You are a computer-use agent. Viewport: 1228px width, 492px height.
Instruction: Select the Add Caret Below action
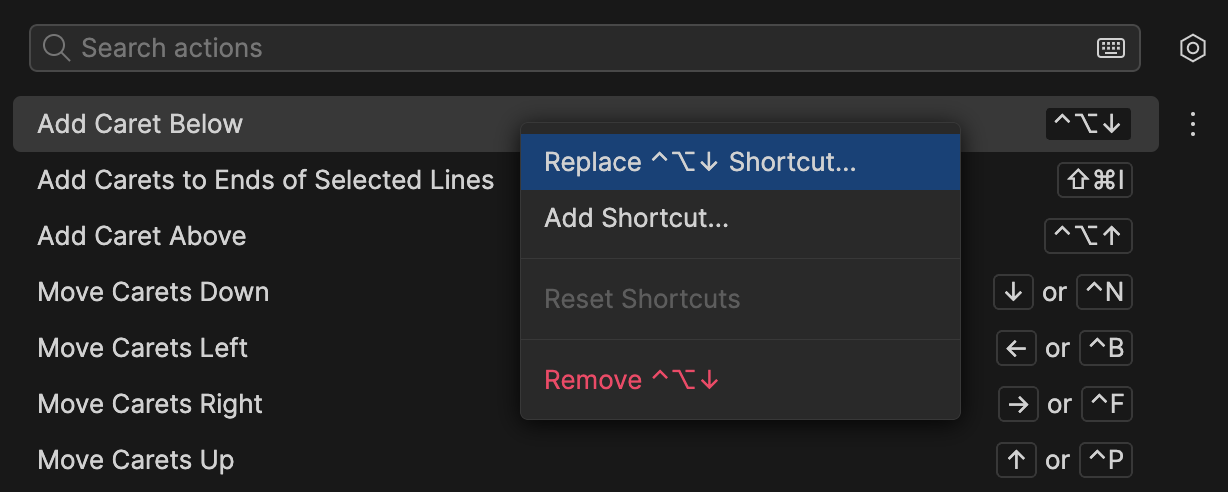click(x=140, y=124)
